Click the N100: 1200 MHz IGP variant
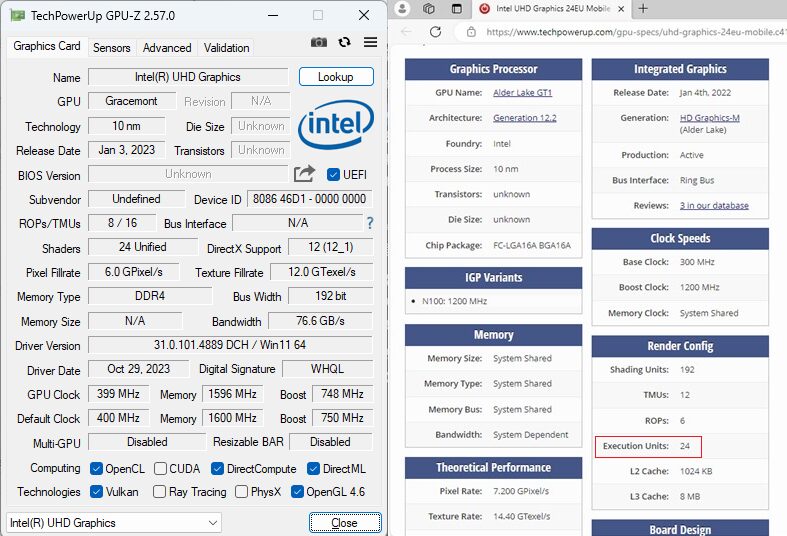 pyautogui.click(x=455, y=301)
